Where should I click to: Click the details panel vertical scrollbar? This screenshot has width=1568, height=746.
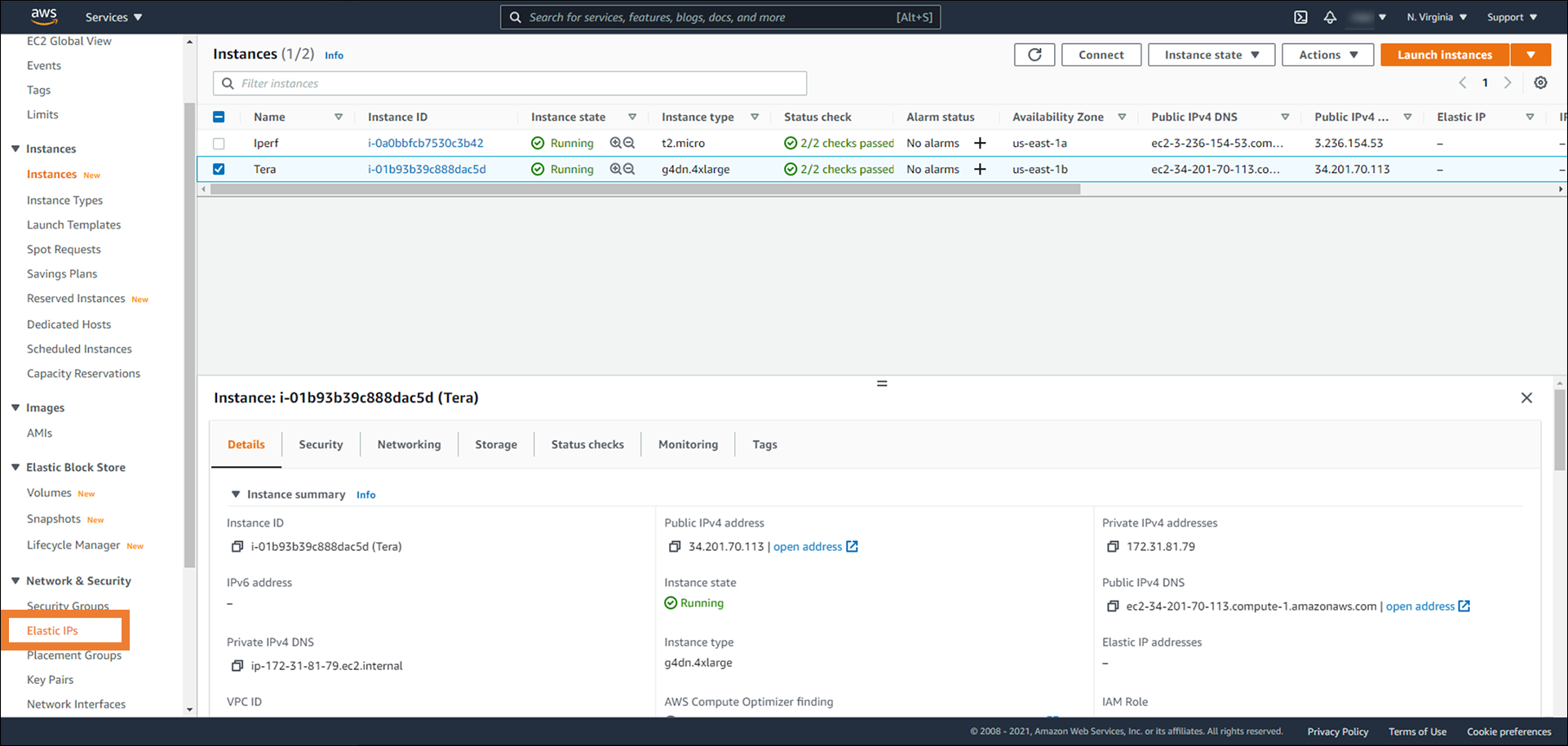tap(1560, 429)
